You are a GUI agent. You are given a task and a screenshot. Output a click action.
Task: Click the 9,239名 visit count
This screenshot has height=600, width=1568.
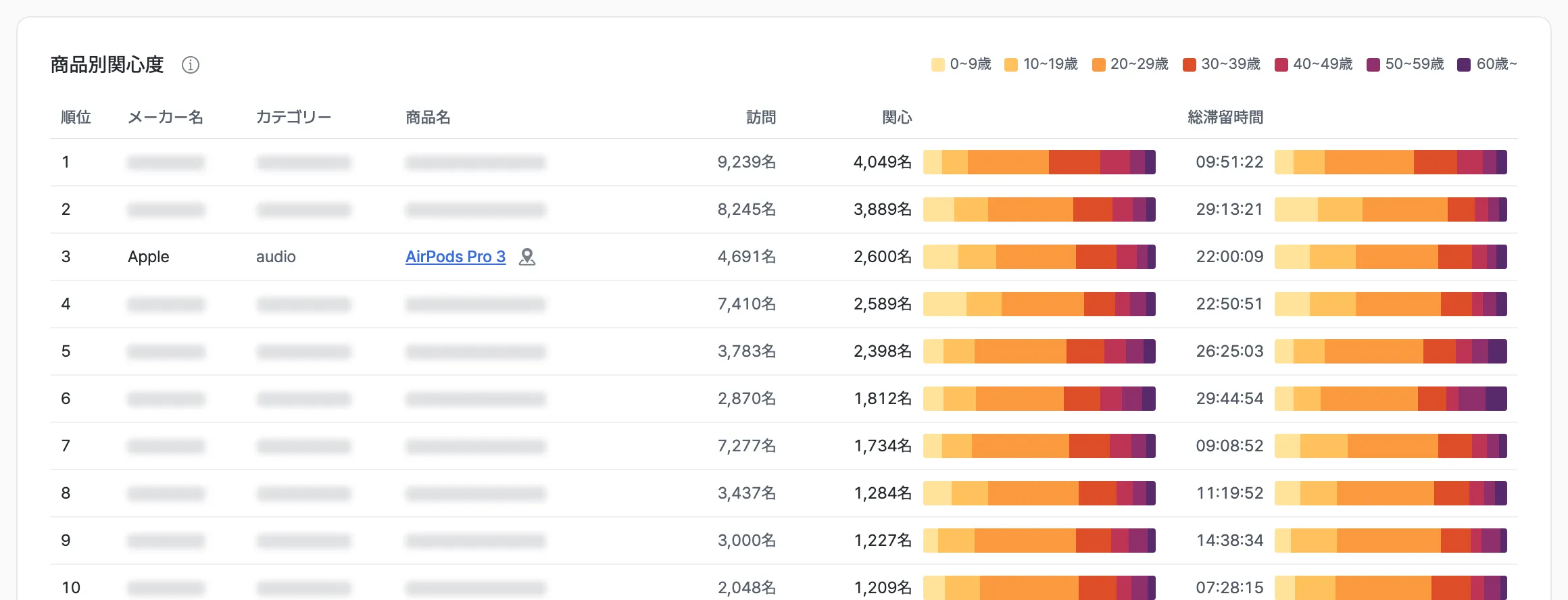pyautogui.click(x=747, y=162)
